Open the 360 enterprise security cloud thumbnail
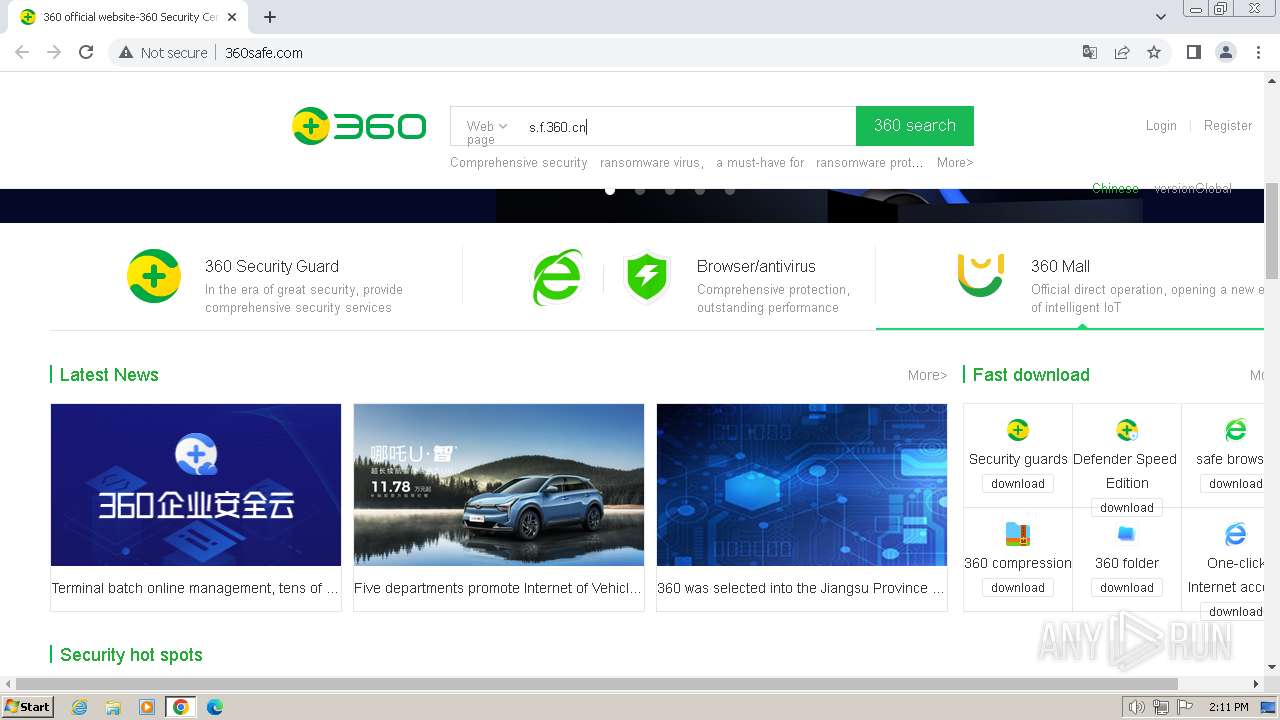Image resolution: width=1280 pixels, height=720 pixels. 196,485
